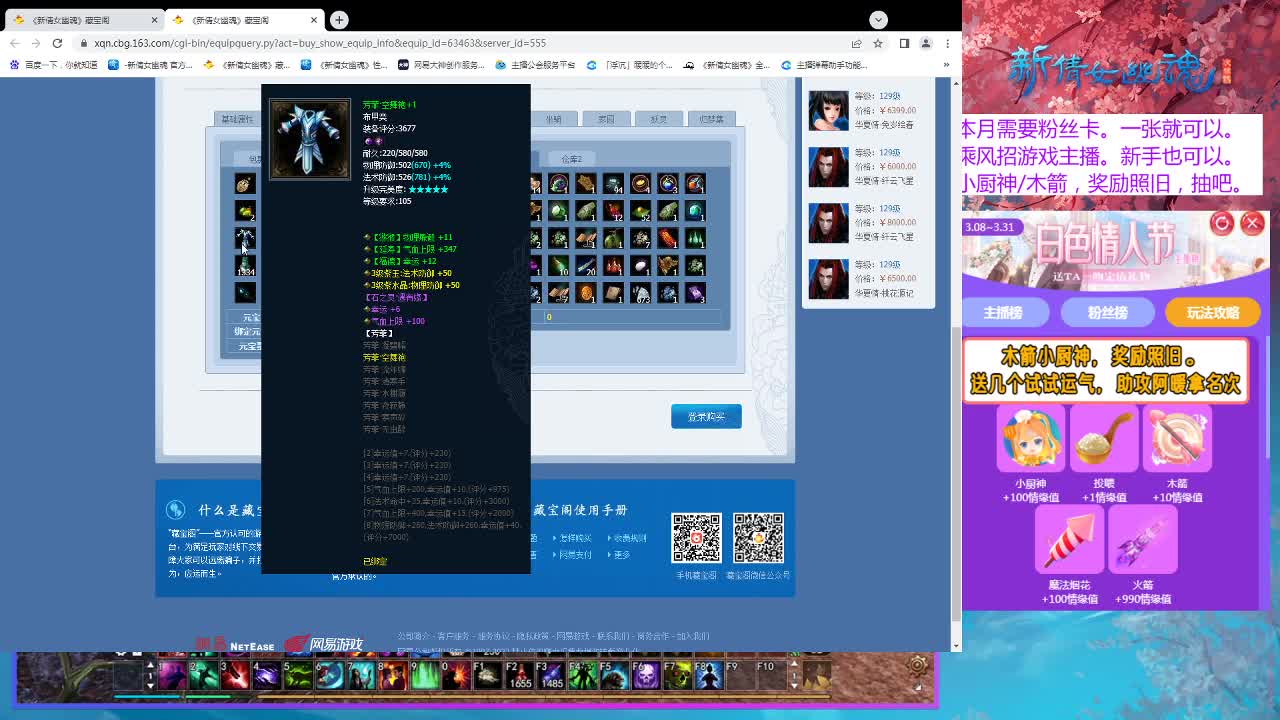Open the Chrome profile avatar

(x=926, y=43)
